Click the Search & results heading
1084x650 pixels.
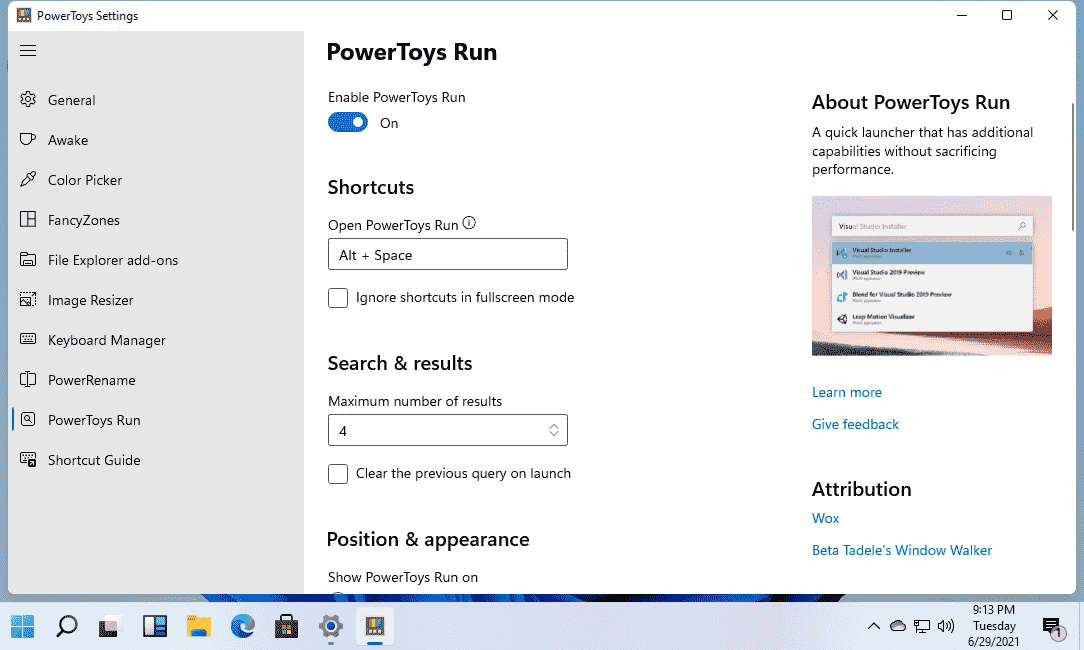click(400, 363)
